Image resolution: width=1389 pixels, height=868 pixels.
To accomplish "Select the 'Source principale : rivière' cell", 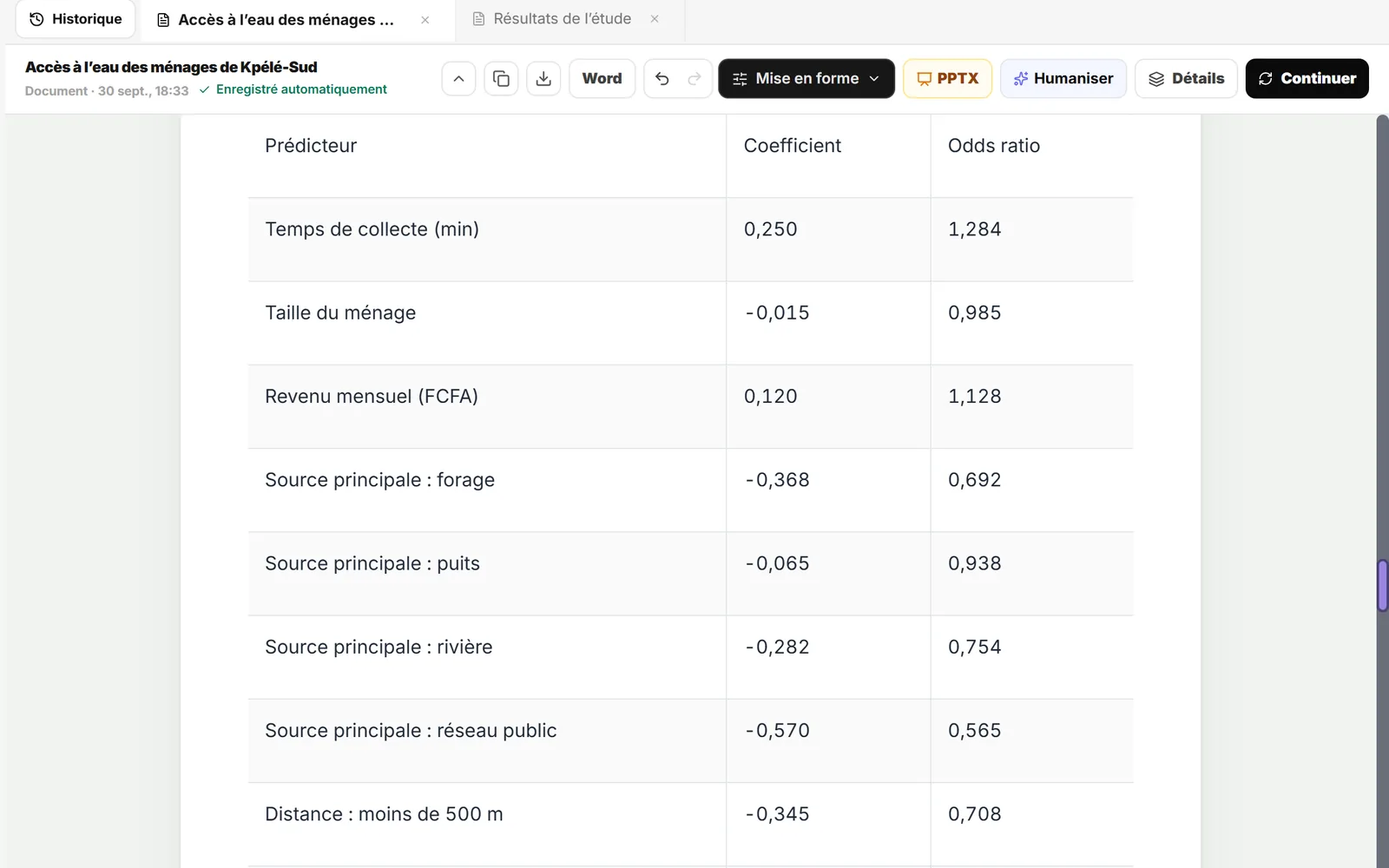I will (487, 657).
